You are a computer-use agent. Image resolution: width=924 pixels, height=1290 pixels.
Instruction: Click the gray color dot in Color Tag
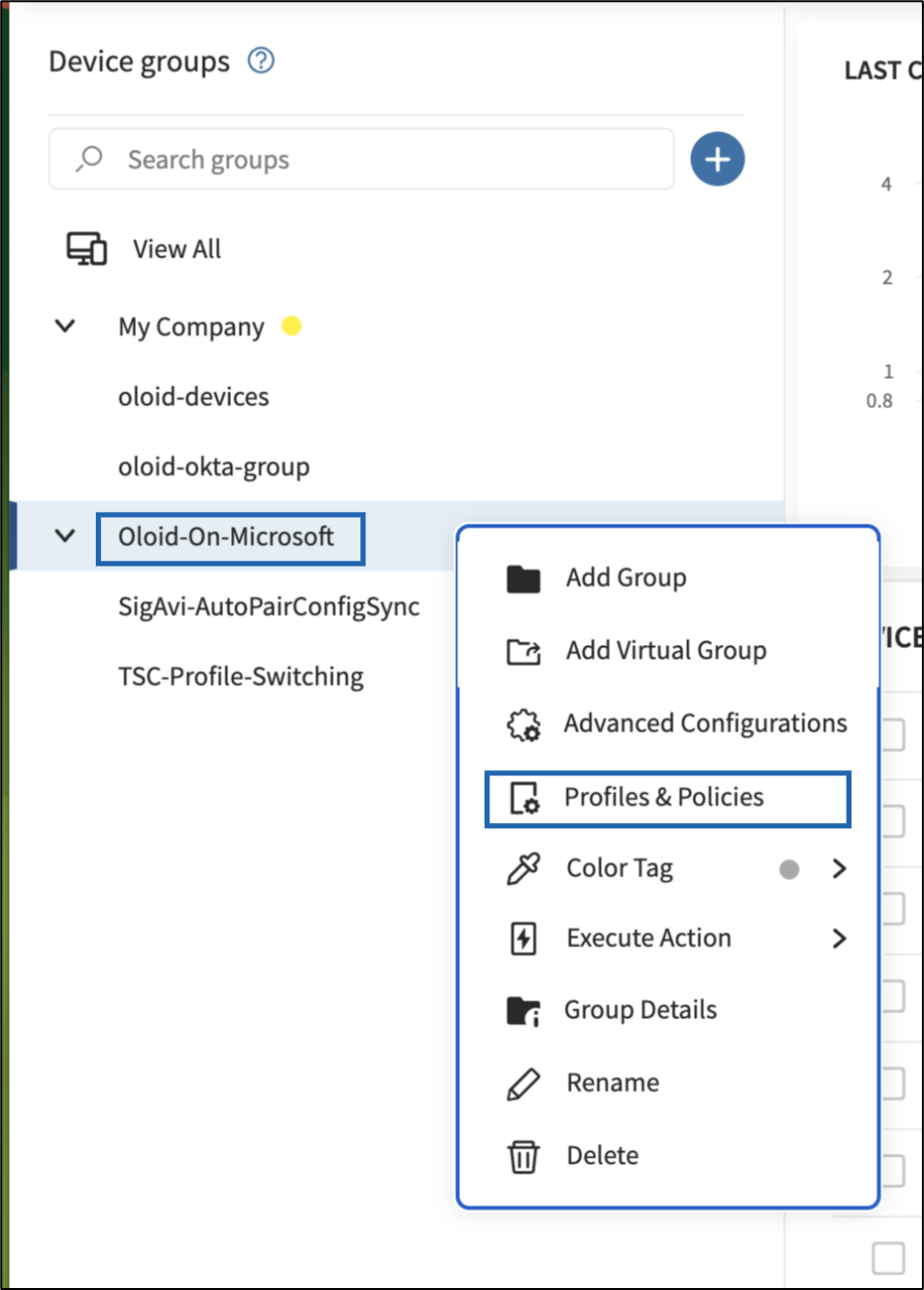[789, 869]
